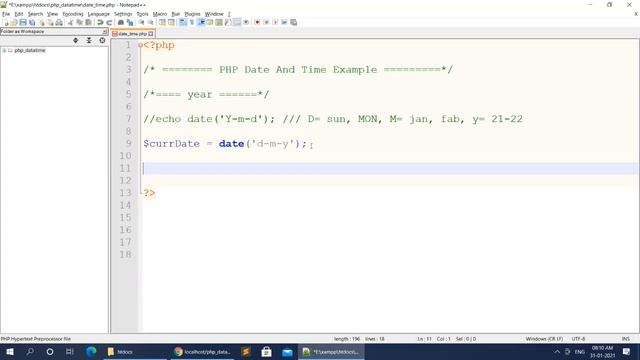The image size is (640, 360).
Task: Click the Open file toolbar icon
Action: click(x=14, y=22)
